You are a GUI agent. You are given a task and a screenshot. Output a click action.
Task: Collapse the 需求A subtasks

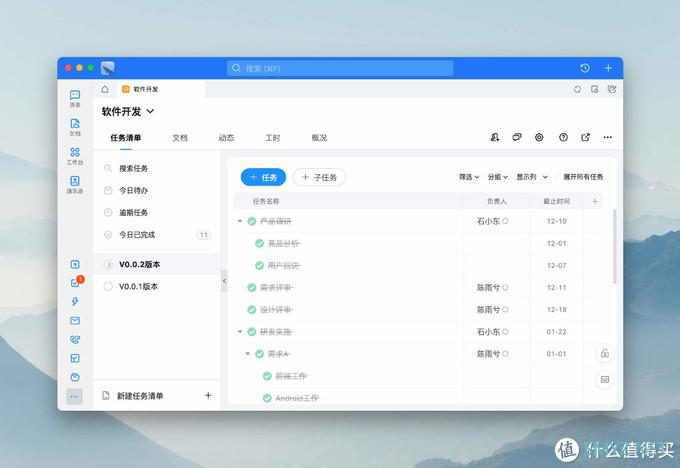pos(248,354)
